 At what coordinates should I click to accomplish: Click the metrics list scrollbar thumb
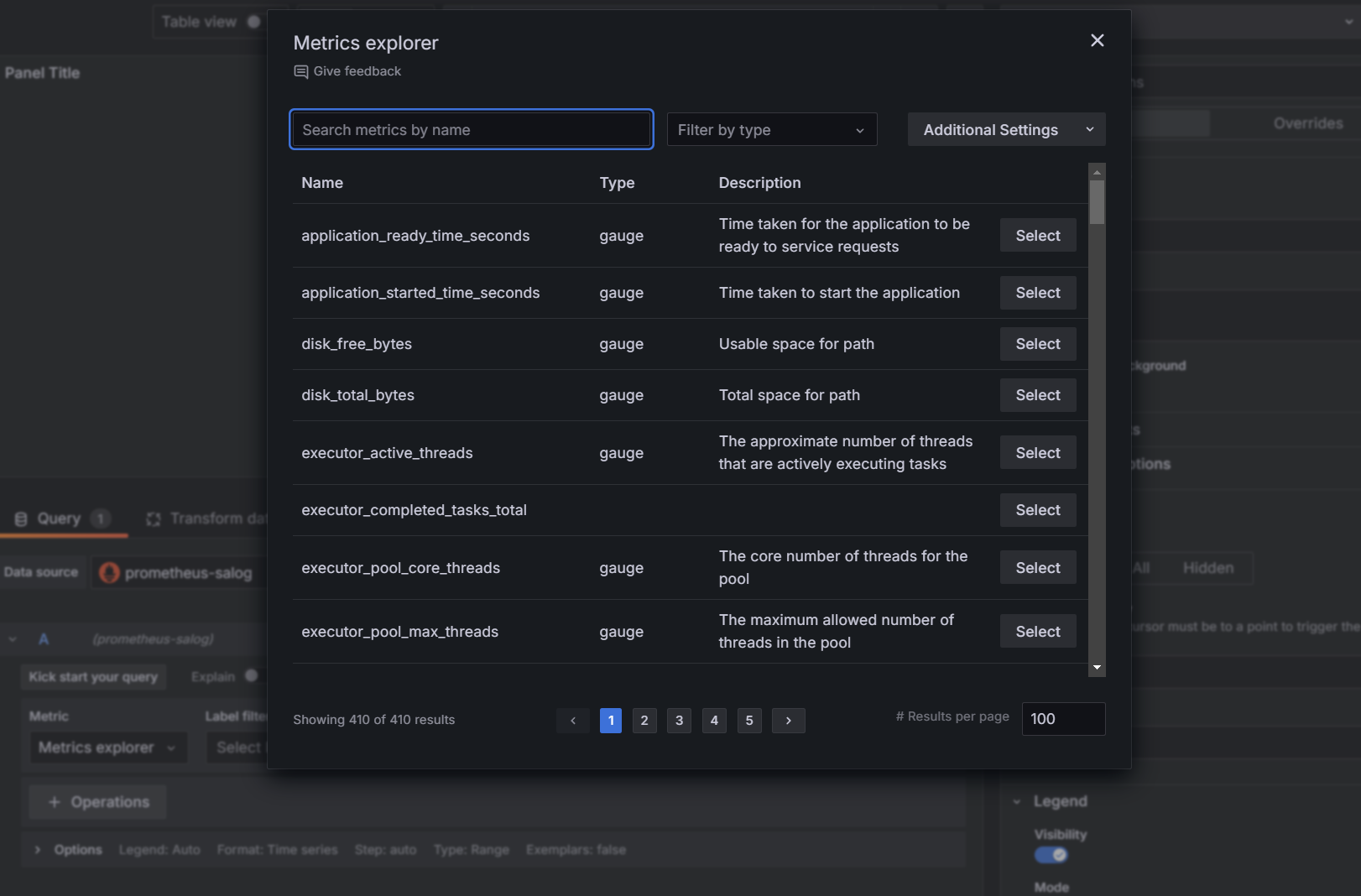(1097, 202)
